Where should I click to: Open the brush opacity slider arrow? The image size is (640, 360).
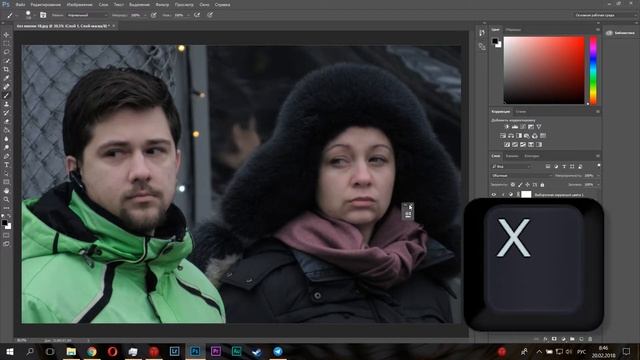pos(144,15)
